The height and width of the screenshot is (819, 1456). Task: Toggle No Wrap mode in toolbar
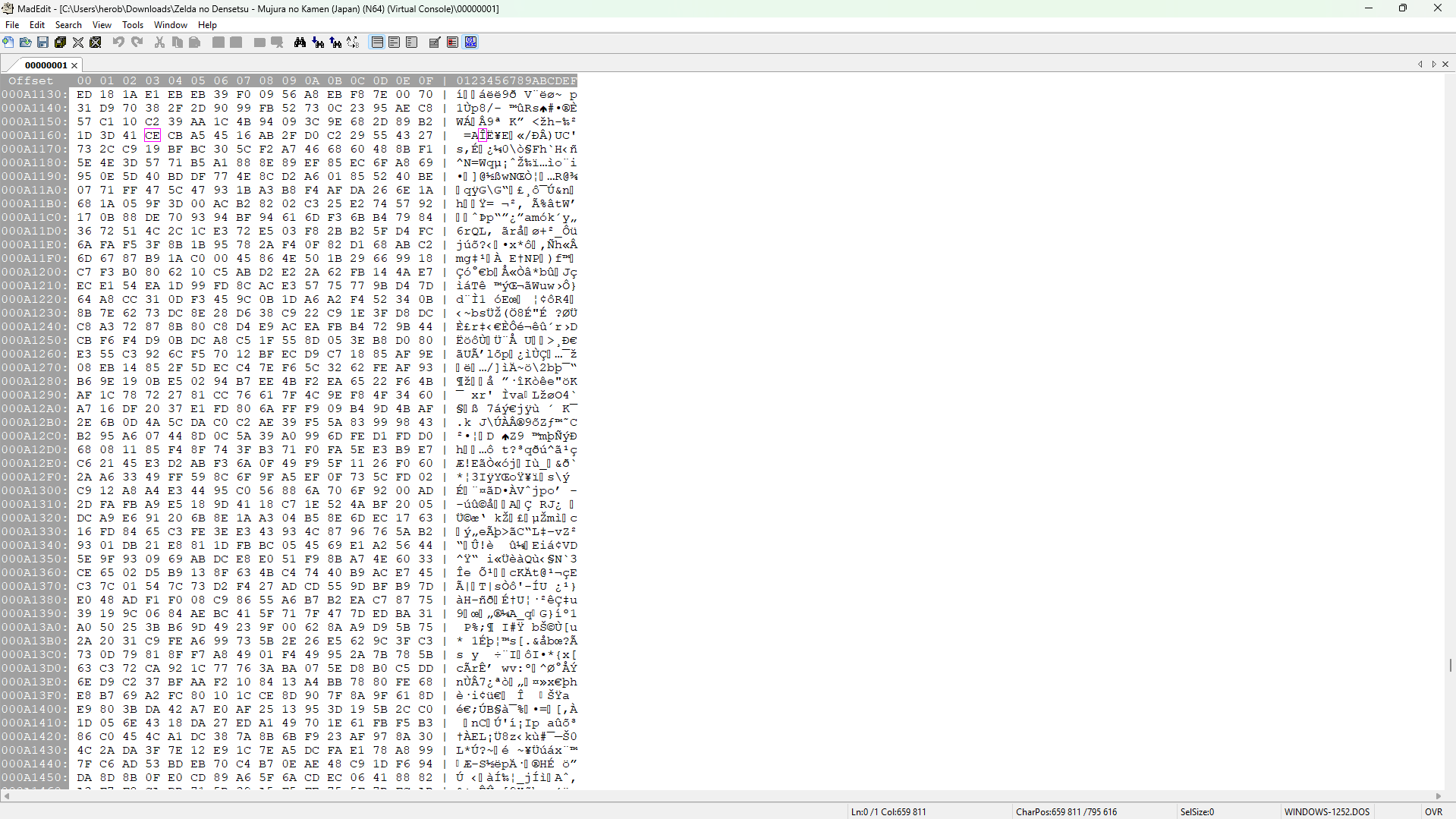(x=377, y=43)
